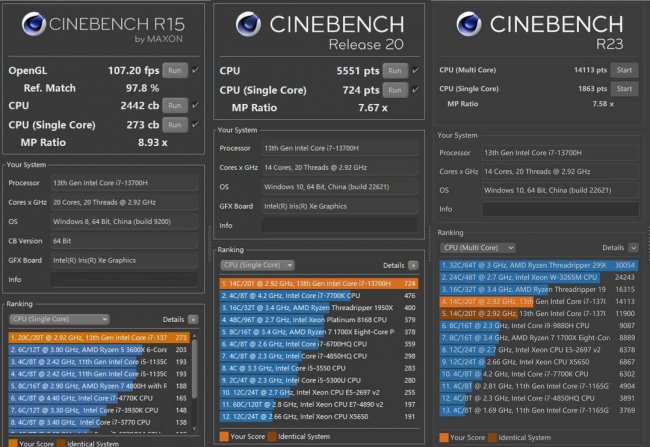
Task: Select R23 ranking row Xeon W-3265M
Action: [x=539, y=277]
